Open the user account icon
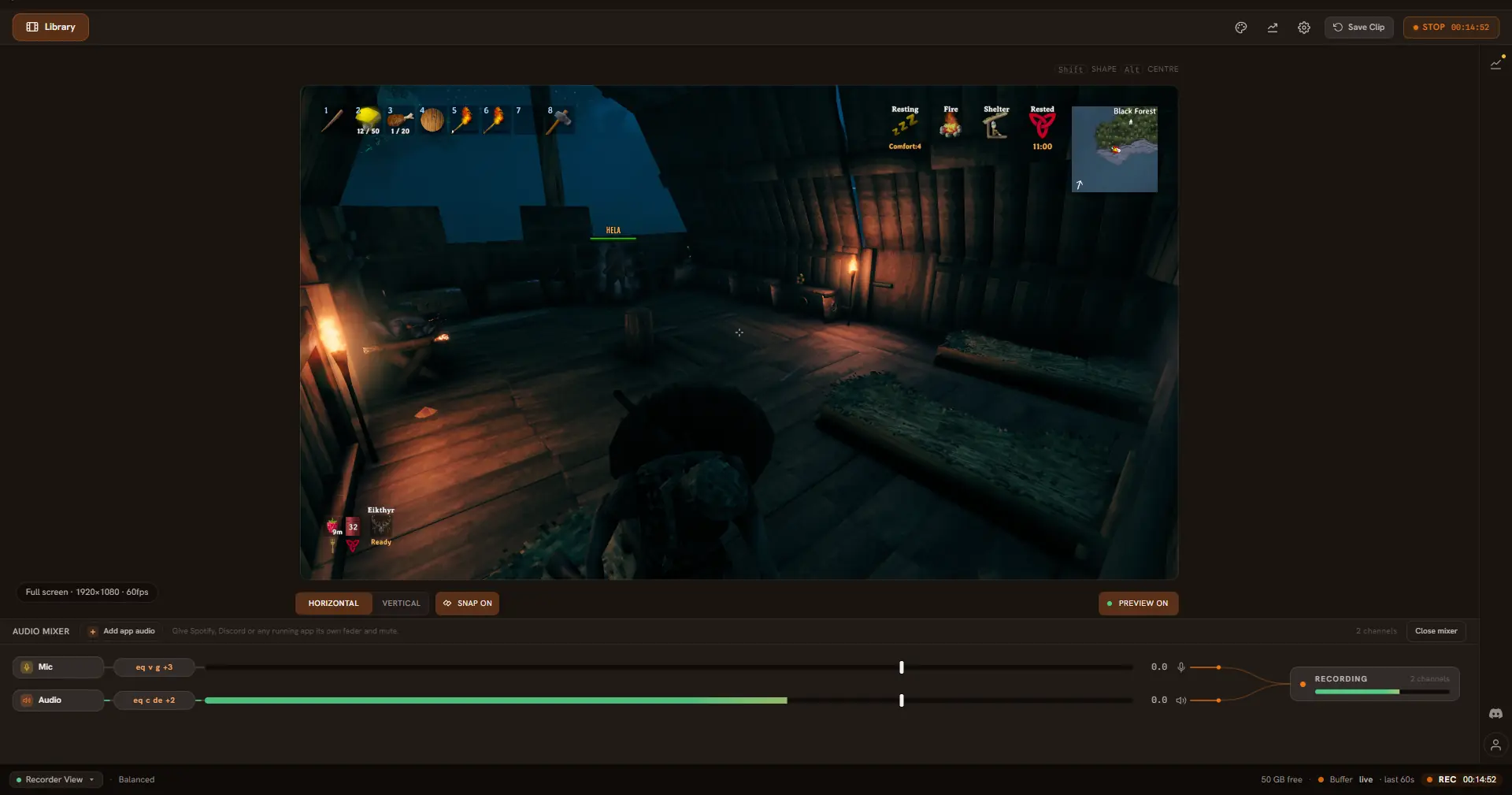 [x=1495, y=745]
